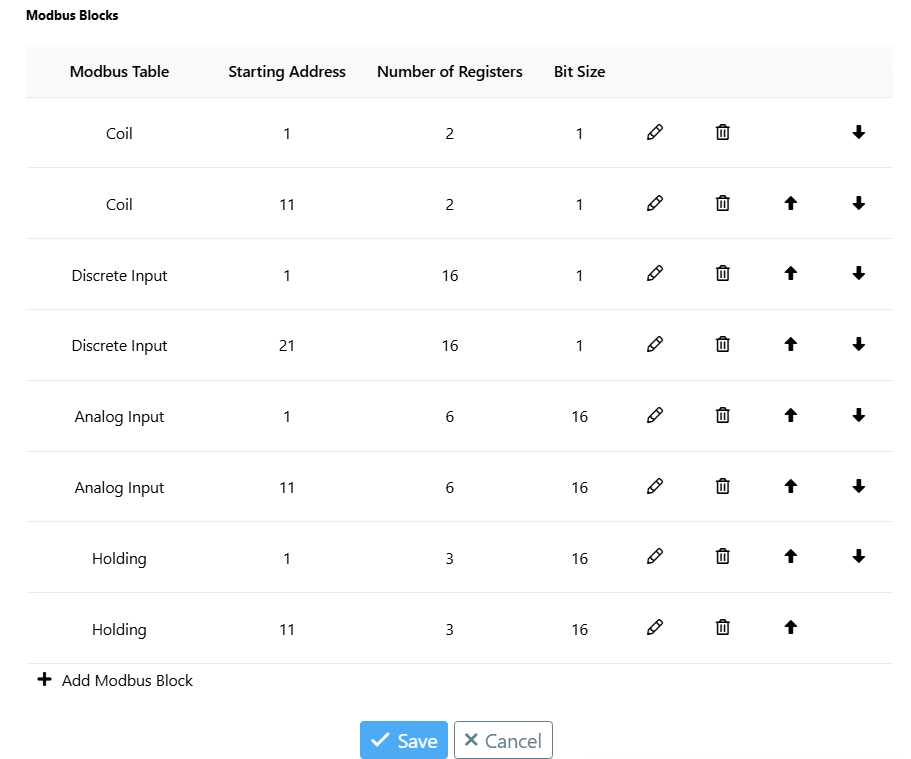Delete Analog Input block at address 1
The image size is (911, 759).
click(723, 416)
